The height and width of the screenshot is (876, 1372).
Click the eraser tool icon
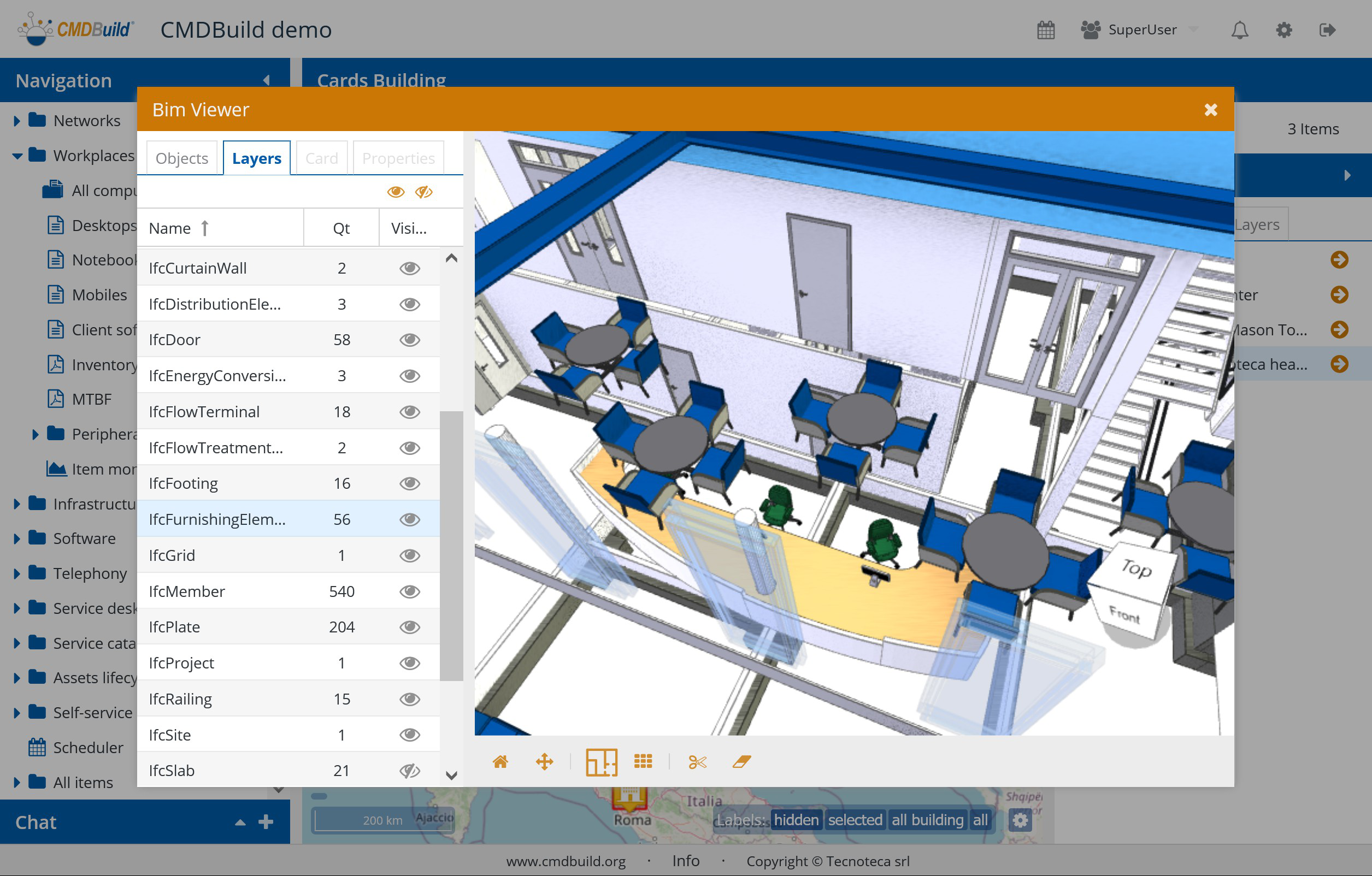(x=741, y=761)
